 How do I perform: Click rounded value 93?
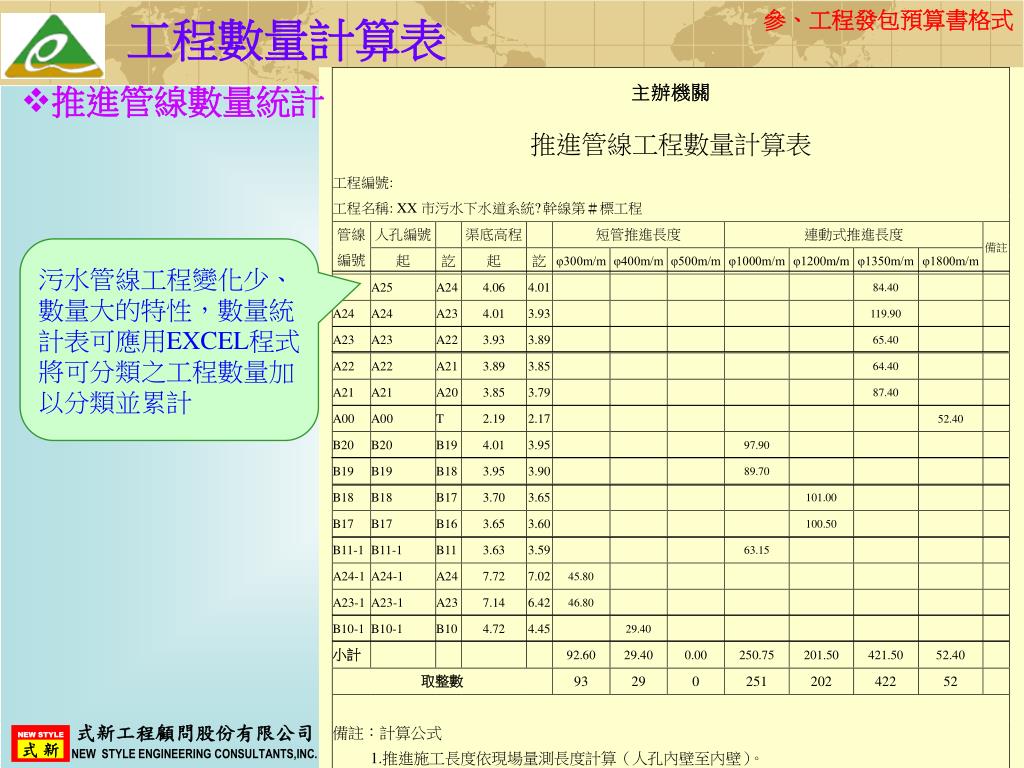coord(581,681)
